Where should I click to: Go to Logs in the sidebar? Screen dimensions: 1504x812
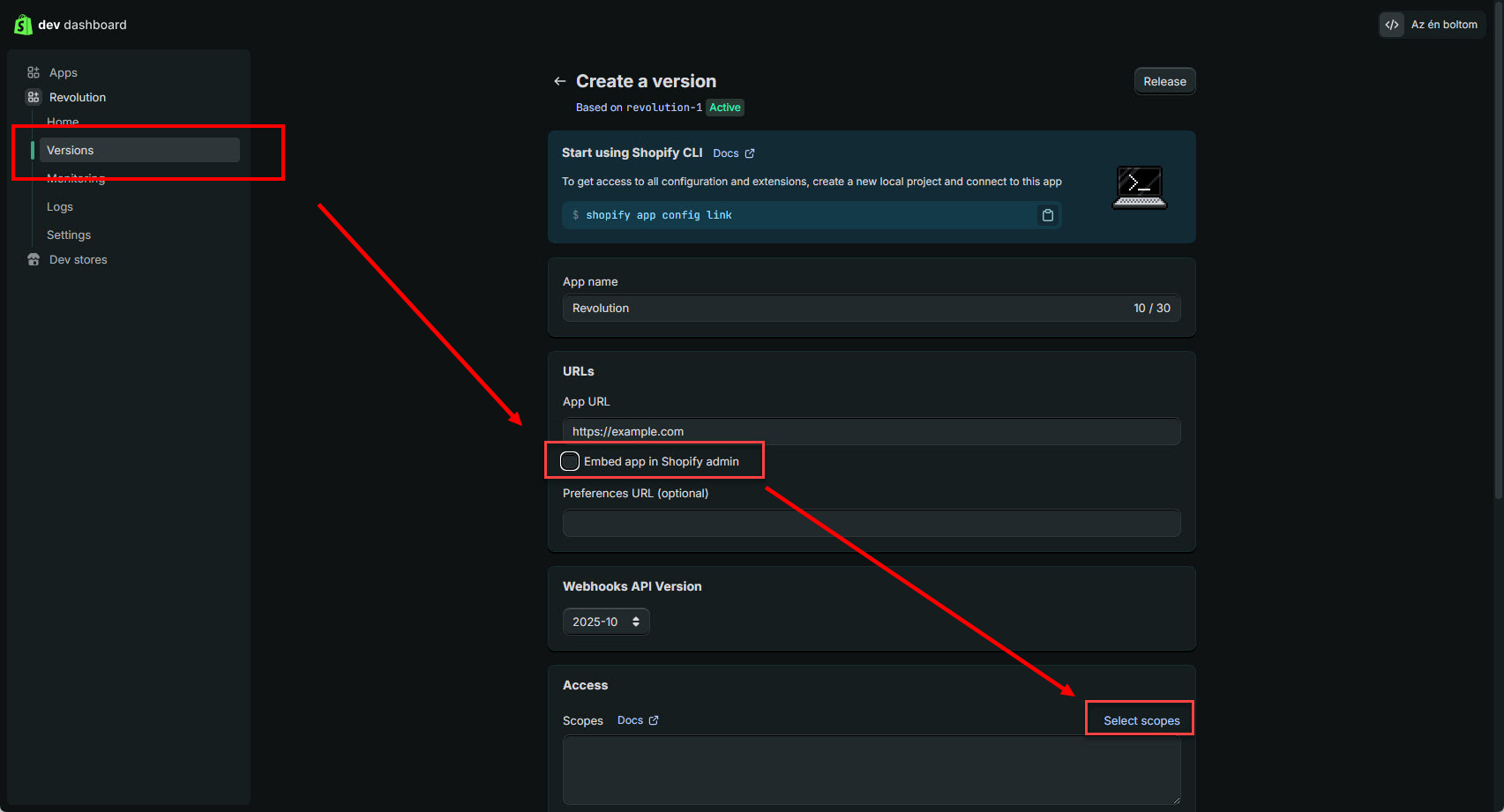(x=60, y=206)
